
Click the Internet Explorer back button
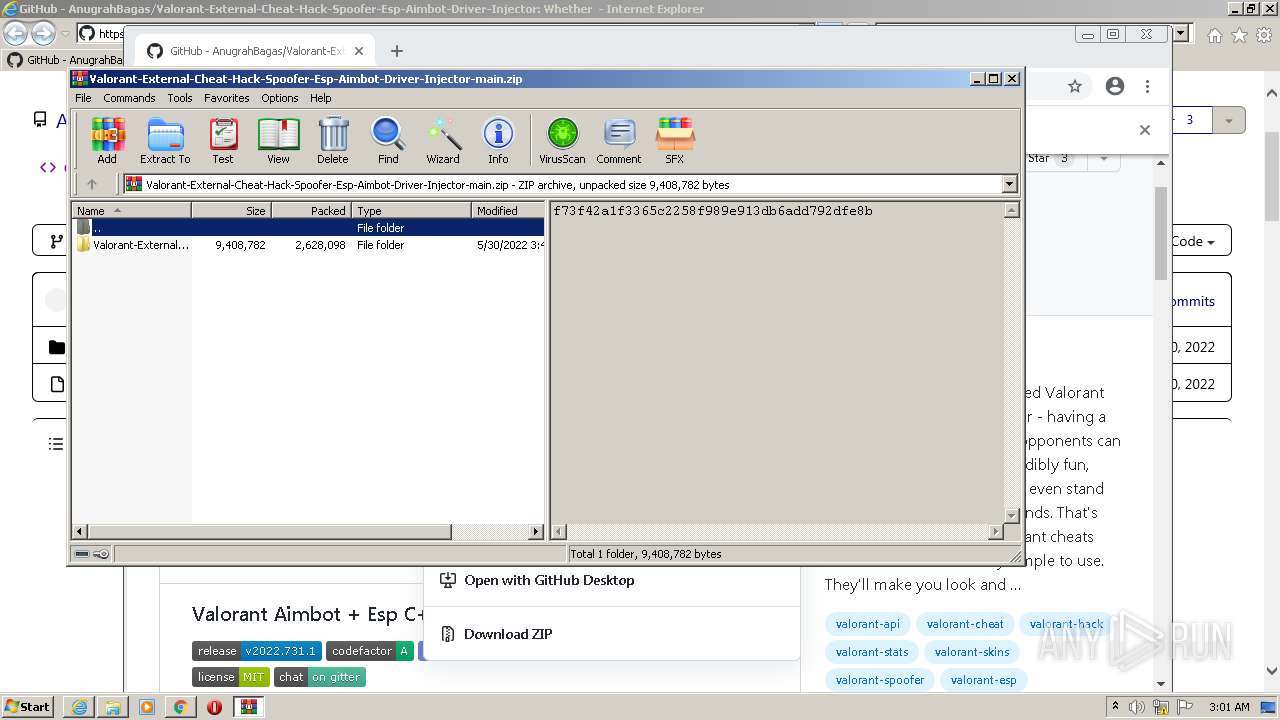click(x=16, y=33)
